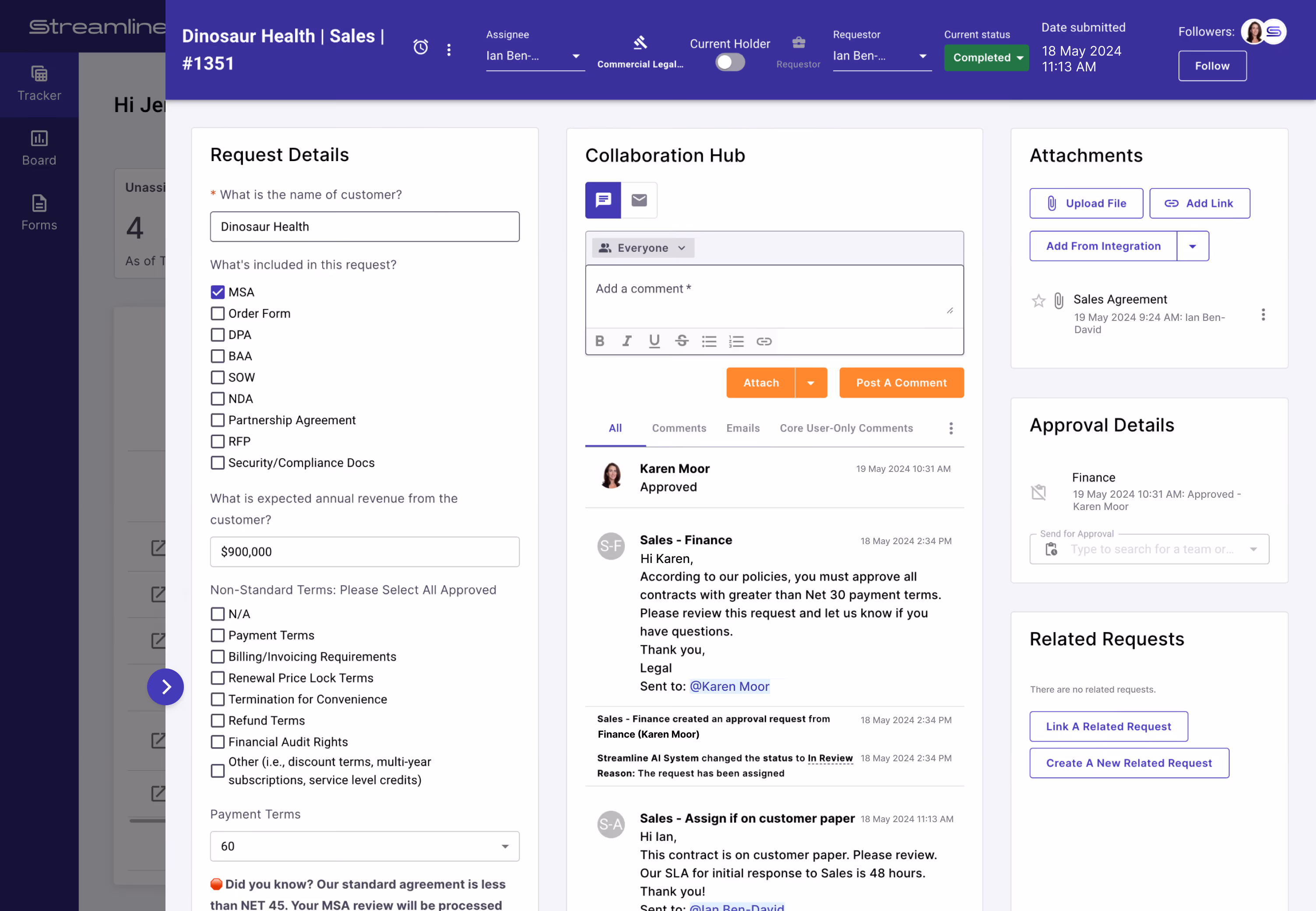Open the Assignee dropdown
The image size is (1316, 911).
[535, 56]
